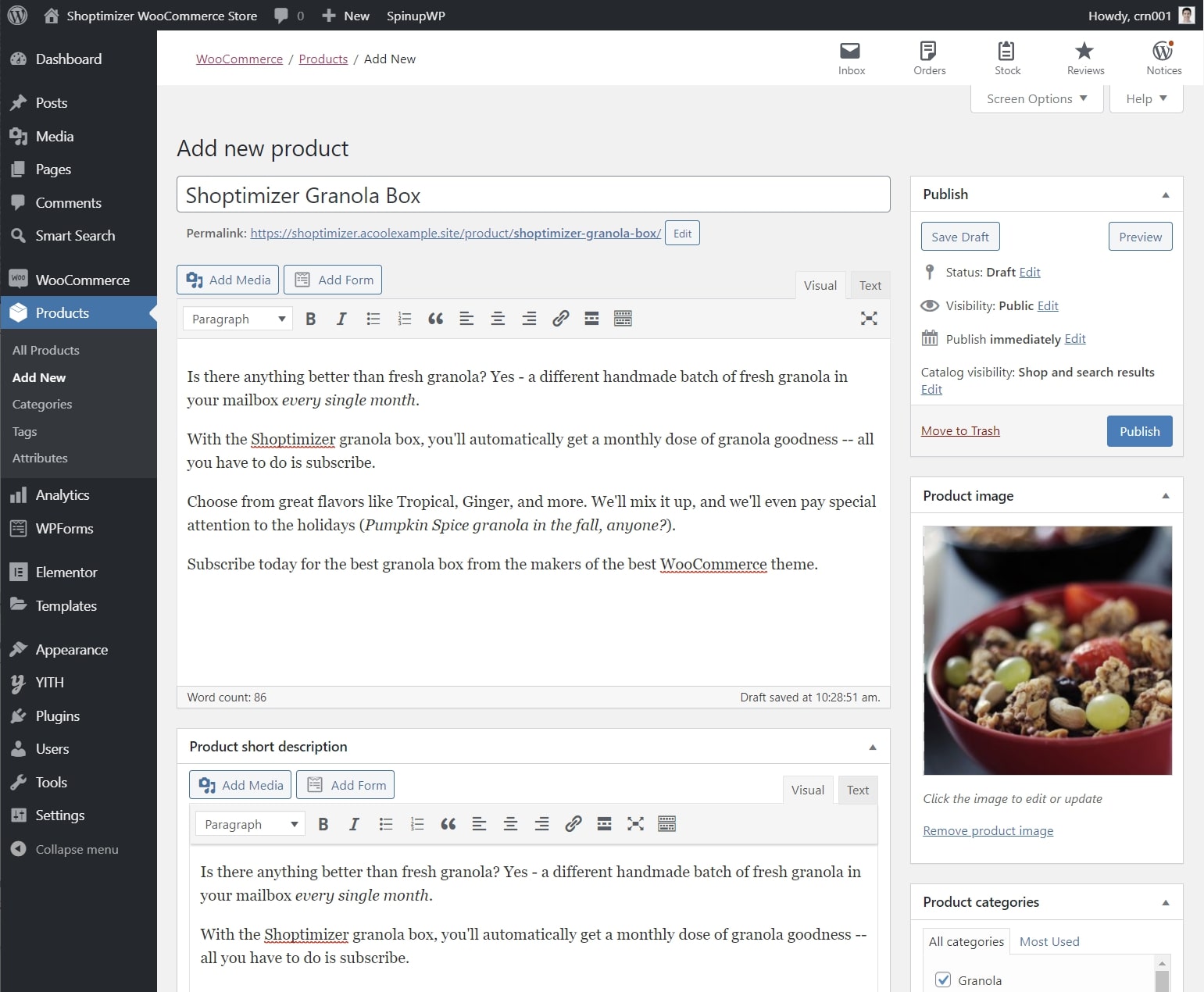Viewport: 1204px width, 992px height.
Task: Apply blockquote in short description
Action: pos(448,824)
